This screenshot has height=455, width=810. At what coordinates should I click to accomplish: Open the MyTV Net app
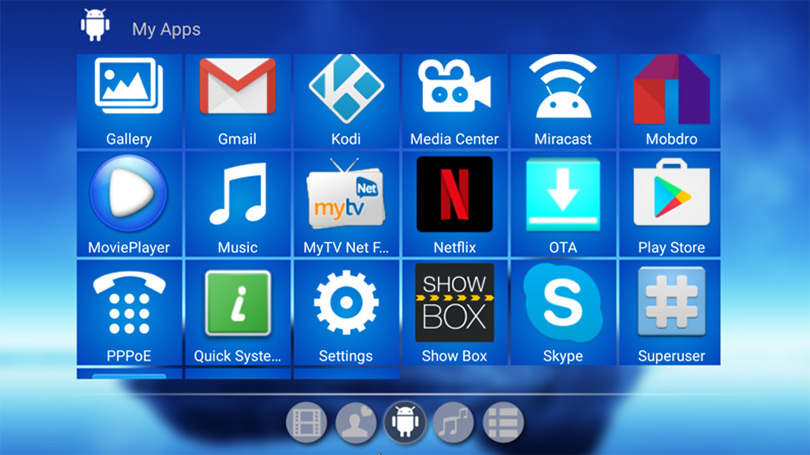click(x=346, y=207)
